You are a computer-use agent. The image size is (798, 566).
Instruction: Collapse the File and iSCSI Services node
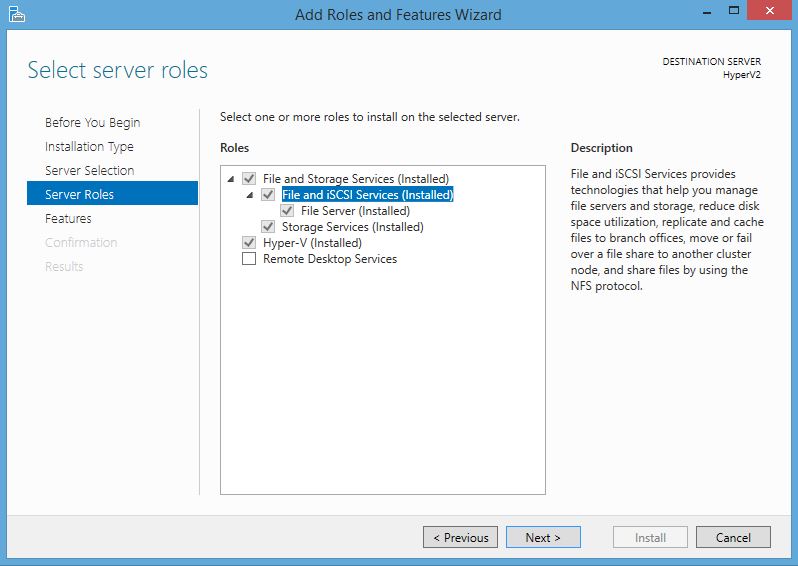point(250,195)
